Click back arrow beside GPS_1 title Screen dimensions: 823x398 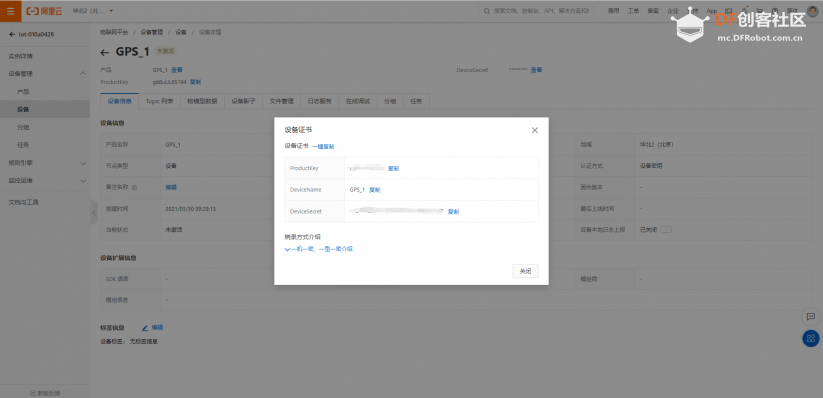pyautogui.click(x=105, y=52)
